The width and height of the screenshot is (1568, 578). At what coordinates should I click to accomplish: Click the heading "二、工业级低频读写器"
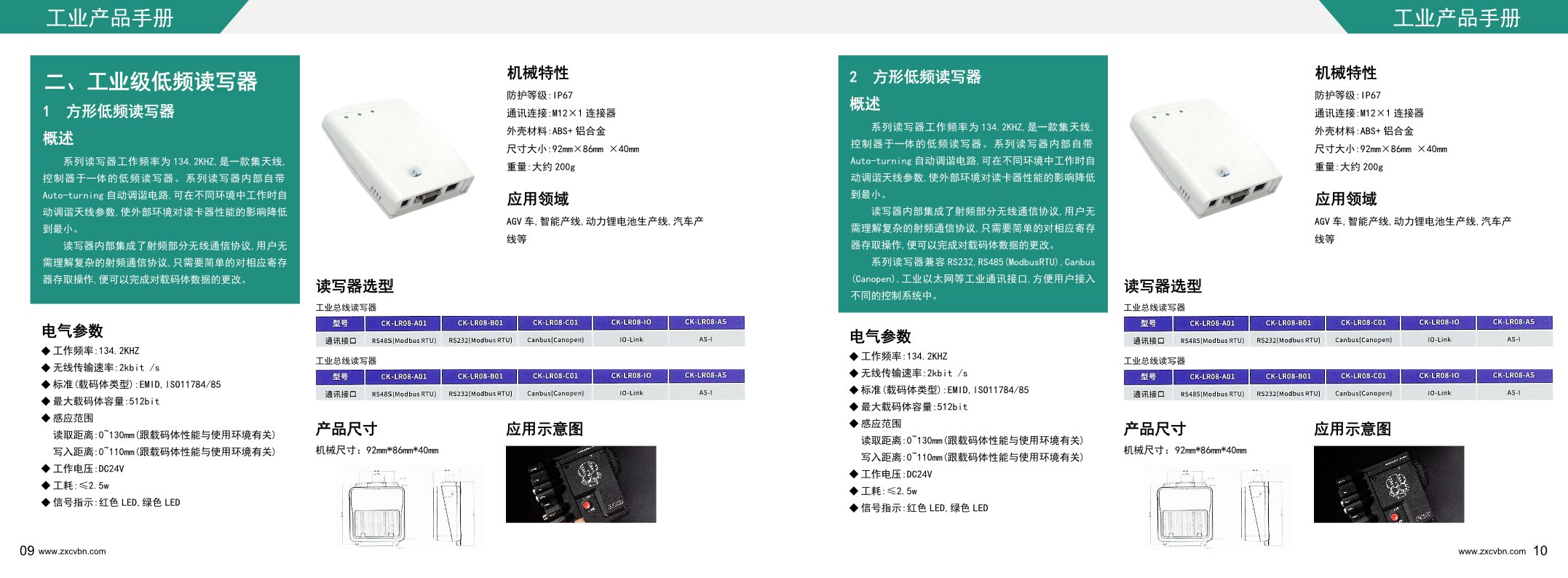coord(151,82)
